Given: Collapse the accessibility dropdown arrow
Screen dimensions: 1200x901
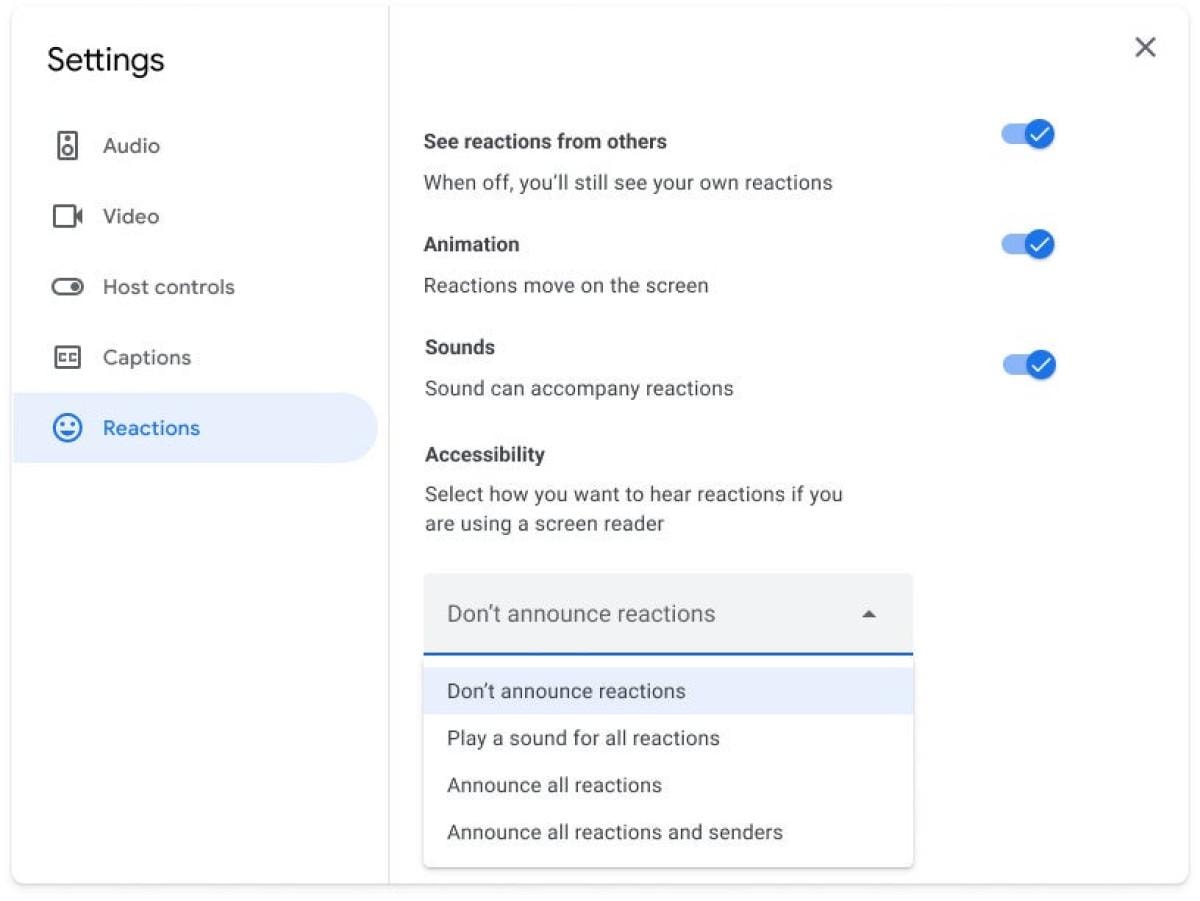Looking at the screenshot, I should click(869, 614).
